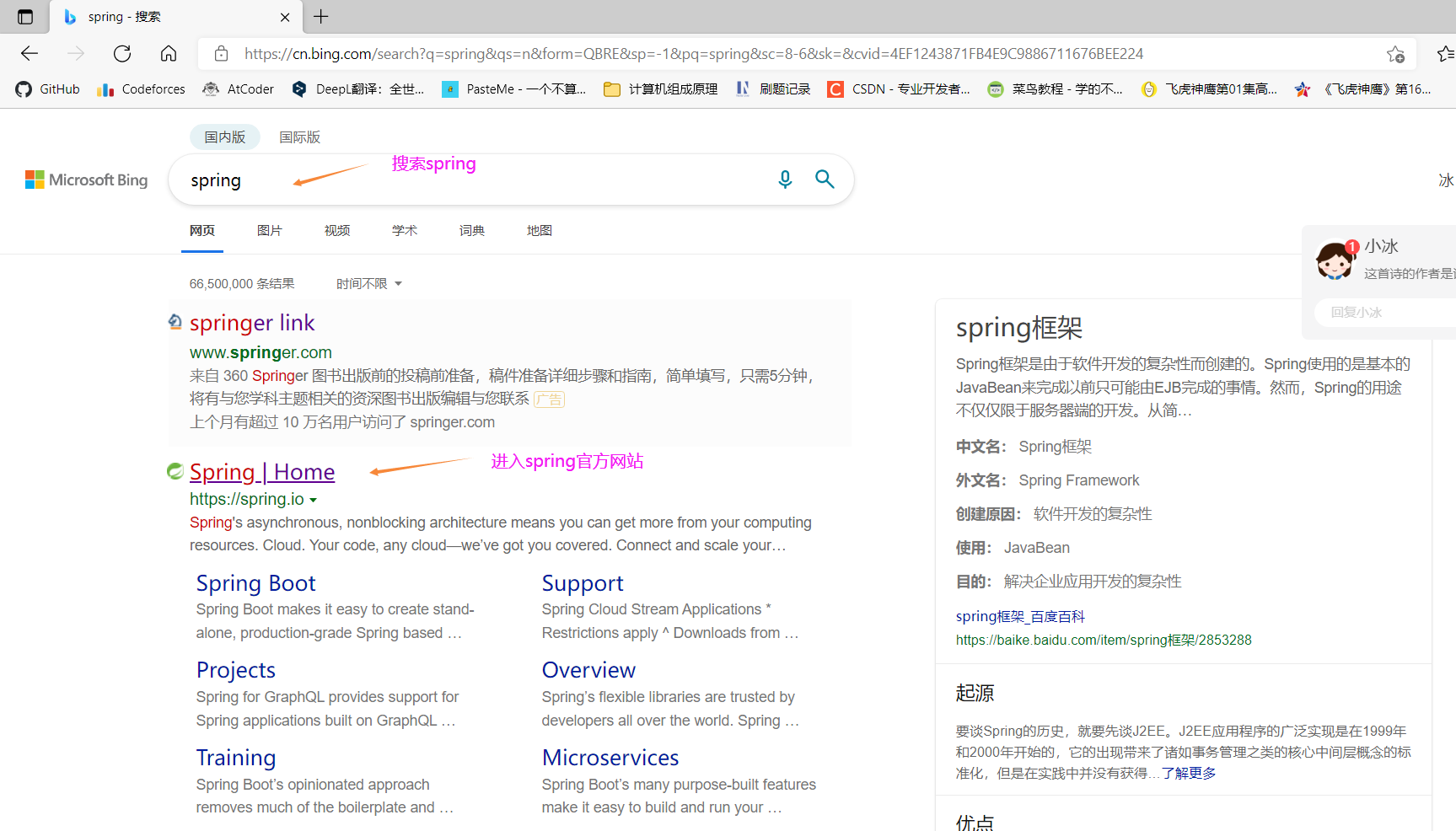Click the 66,500,000 条结果 count

[242, 284]
